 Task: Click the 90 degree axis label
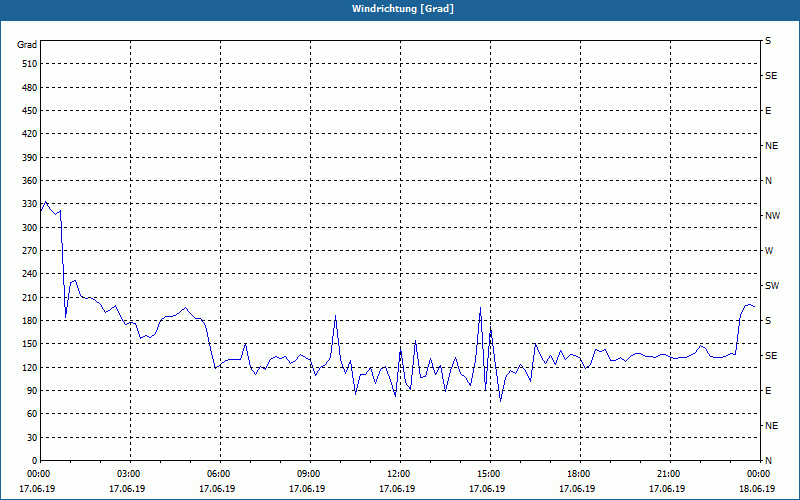32,391
